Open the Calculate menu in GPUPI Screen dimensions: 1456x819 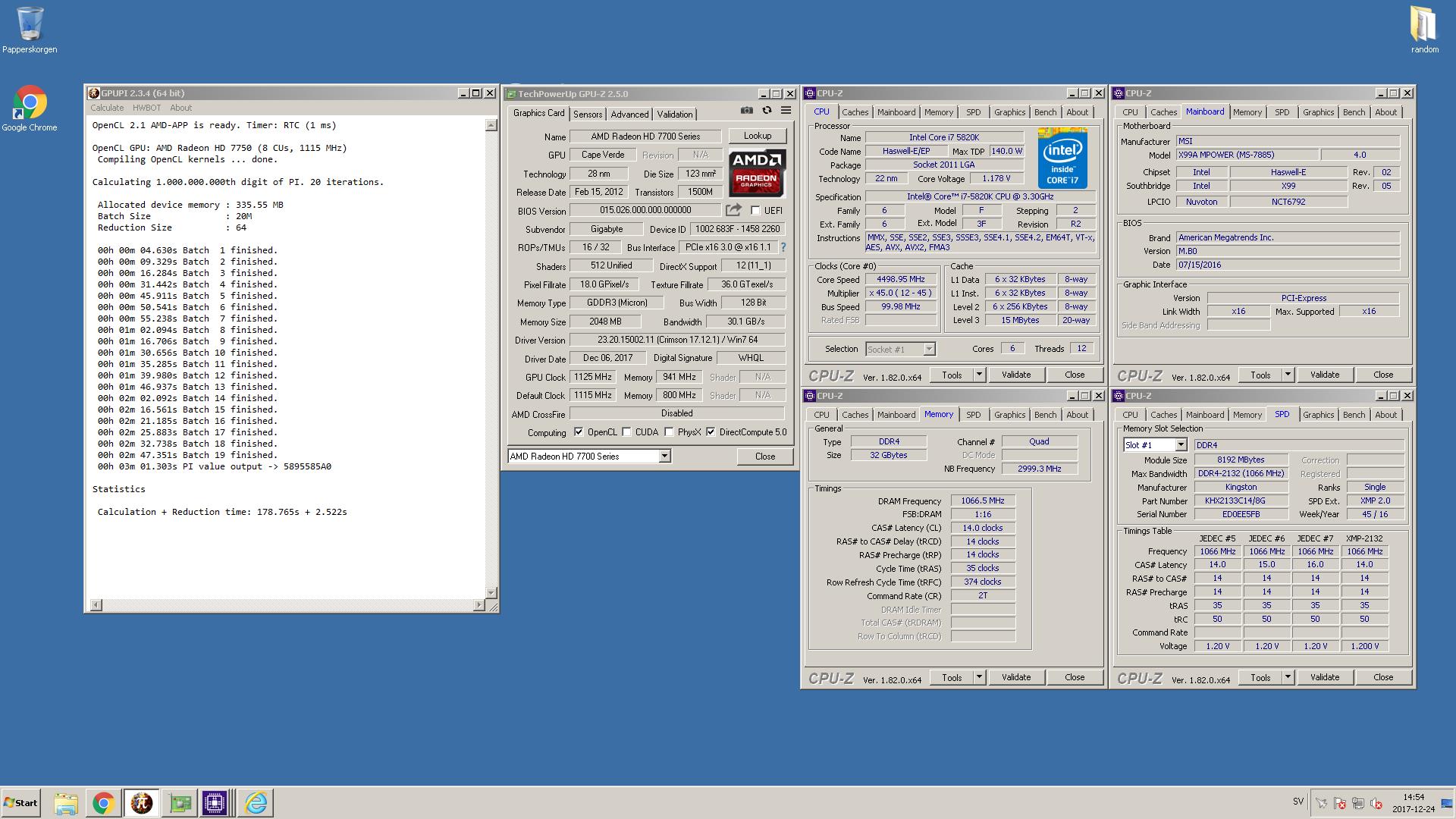107,108
